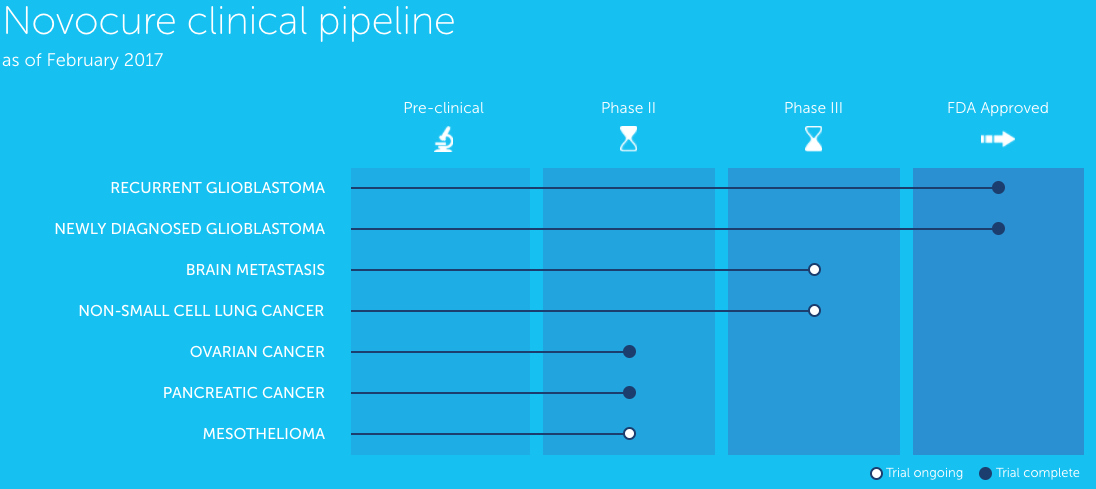Click the Brain Metastasis ongoing trial marker
Image resolution: width=1096 pixels, height=489 pixels.
814,269
